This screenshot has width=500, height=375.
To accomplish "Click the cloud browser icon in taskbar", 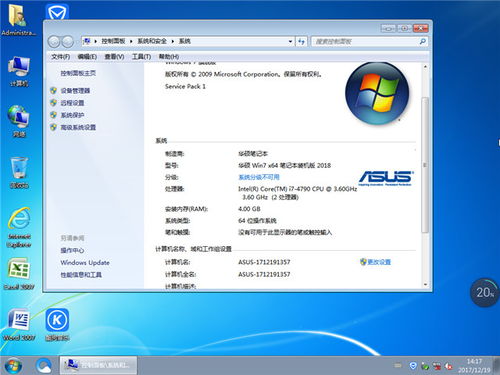I will pos(44,366).
